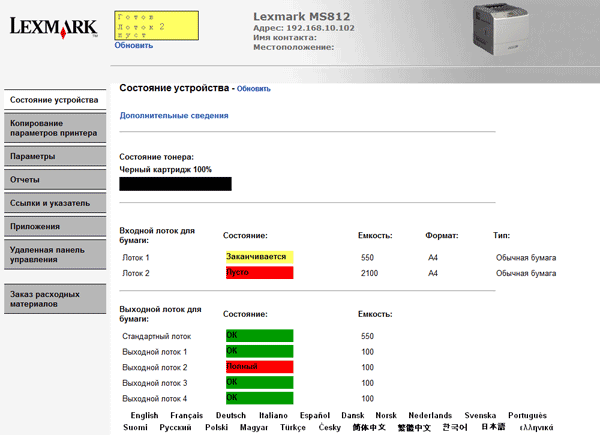This screenshot has width=600, height=435.
Task: Click the Lexmark logo
Action: point(54,28)
